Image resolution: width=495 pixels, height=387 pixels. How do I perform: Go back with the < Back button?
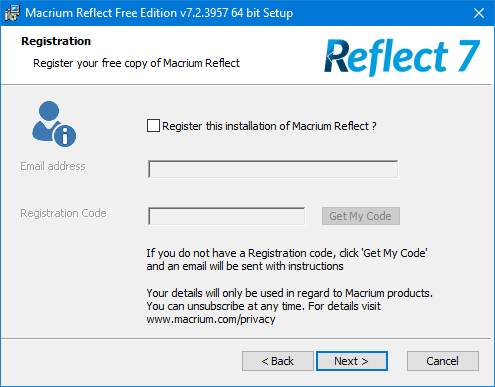tap(278, 361)
